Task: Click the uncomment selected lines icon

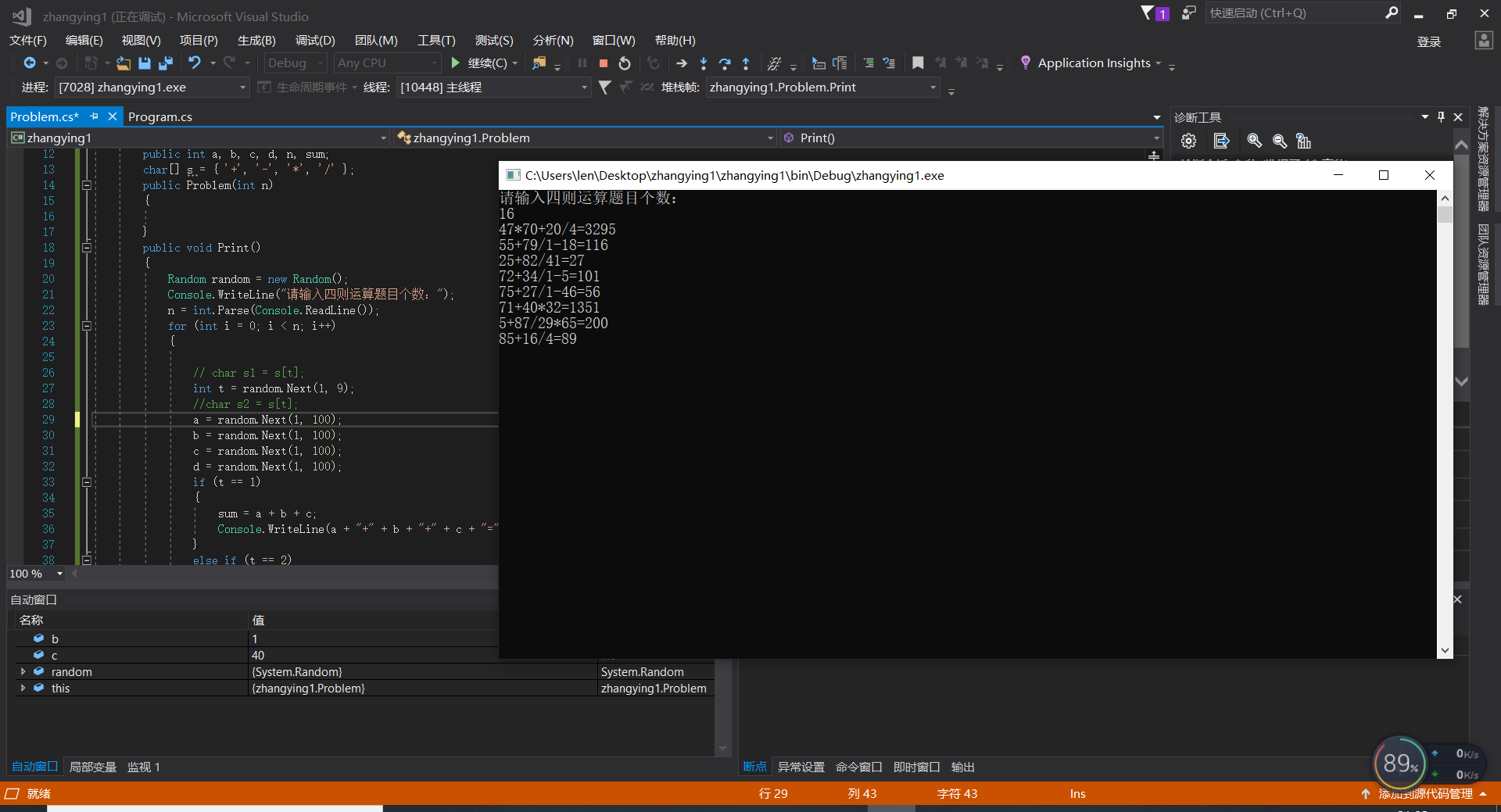Action: (x=889, y=63)
